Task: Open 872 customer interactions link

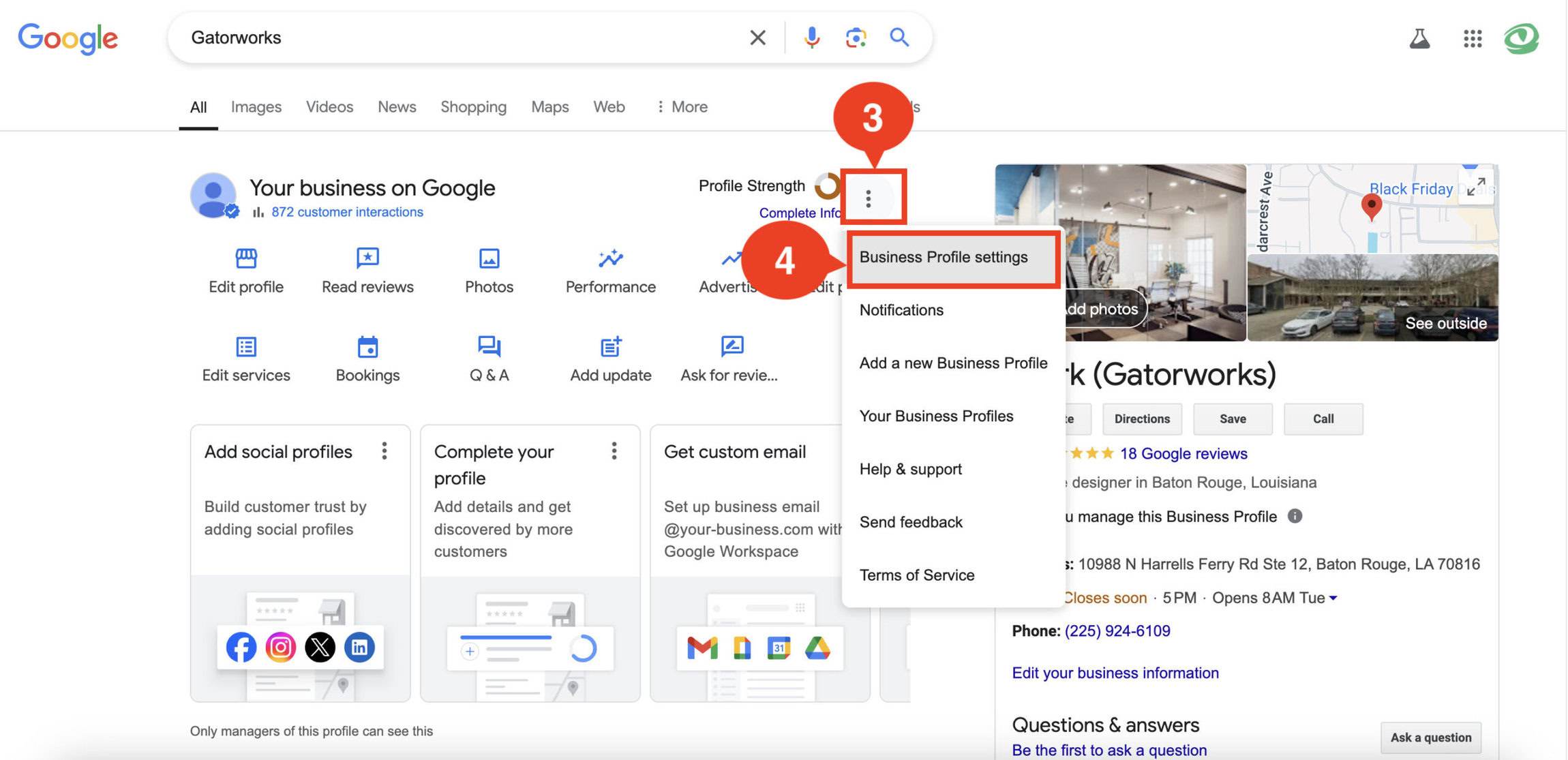Action: pyautogui.click(x=347, y=212)
